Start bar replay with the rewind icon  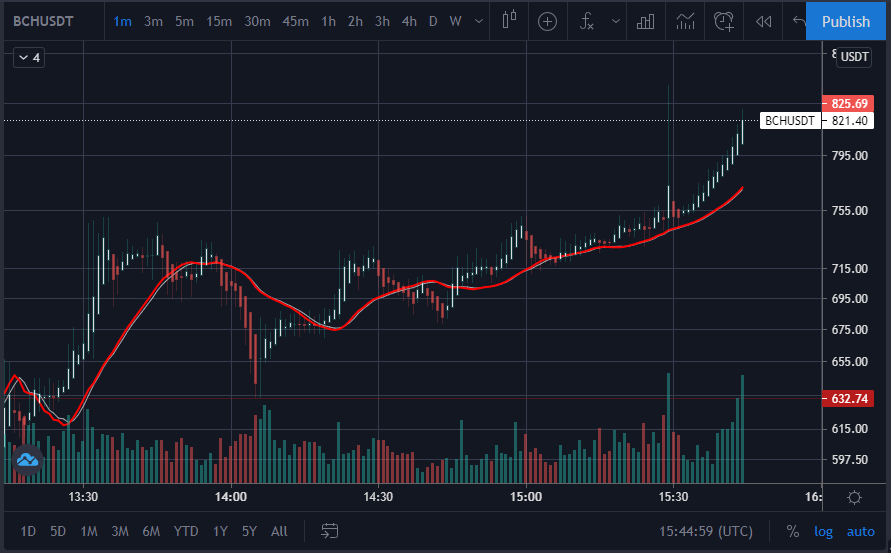[x=763, y=22]
